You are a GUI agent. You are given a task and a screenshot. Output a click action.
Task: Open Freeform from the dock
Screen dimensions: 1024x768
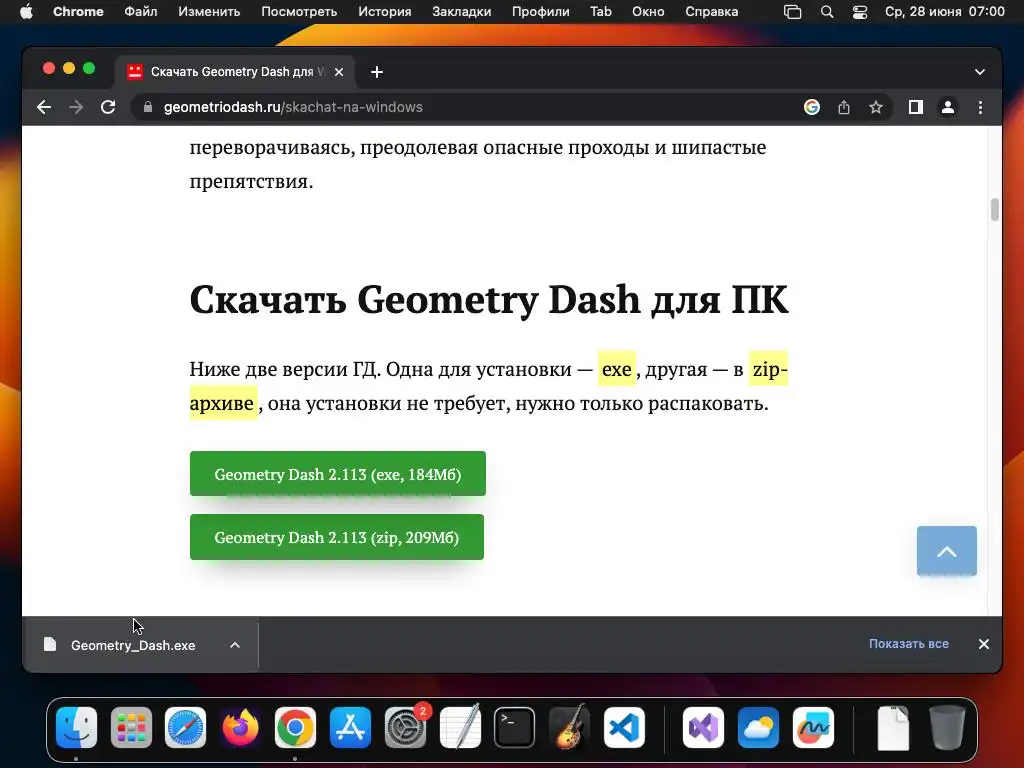pyautogui.click(x=813, y=727)
